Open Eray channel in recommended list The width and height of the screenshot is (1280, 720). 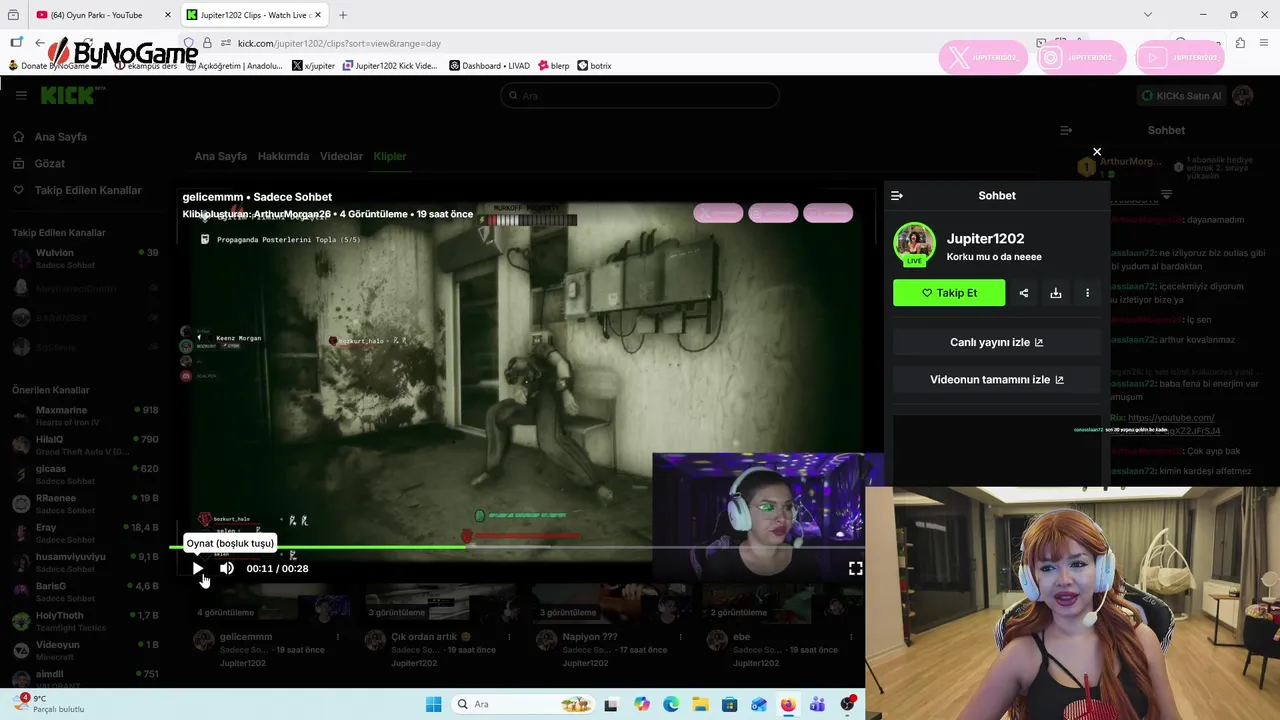pos(85,533)
